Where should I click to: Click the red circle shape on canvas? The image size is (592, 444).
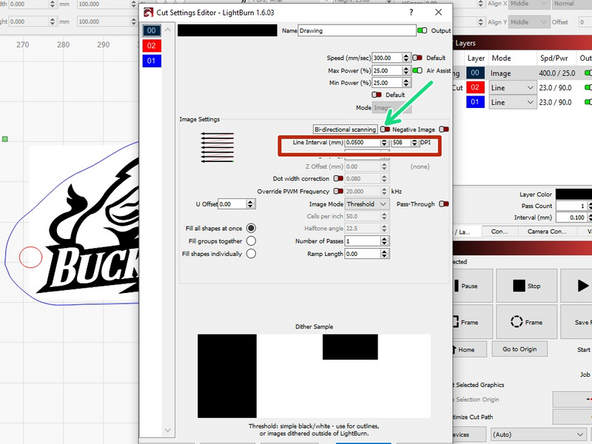pyautogui.click(x=31, y=257)
